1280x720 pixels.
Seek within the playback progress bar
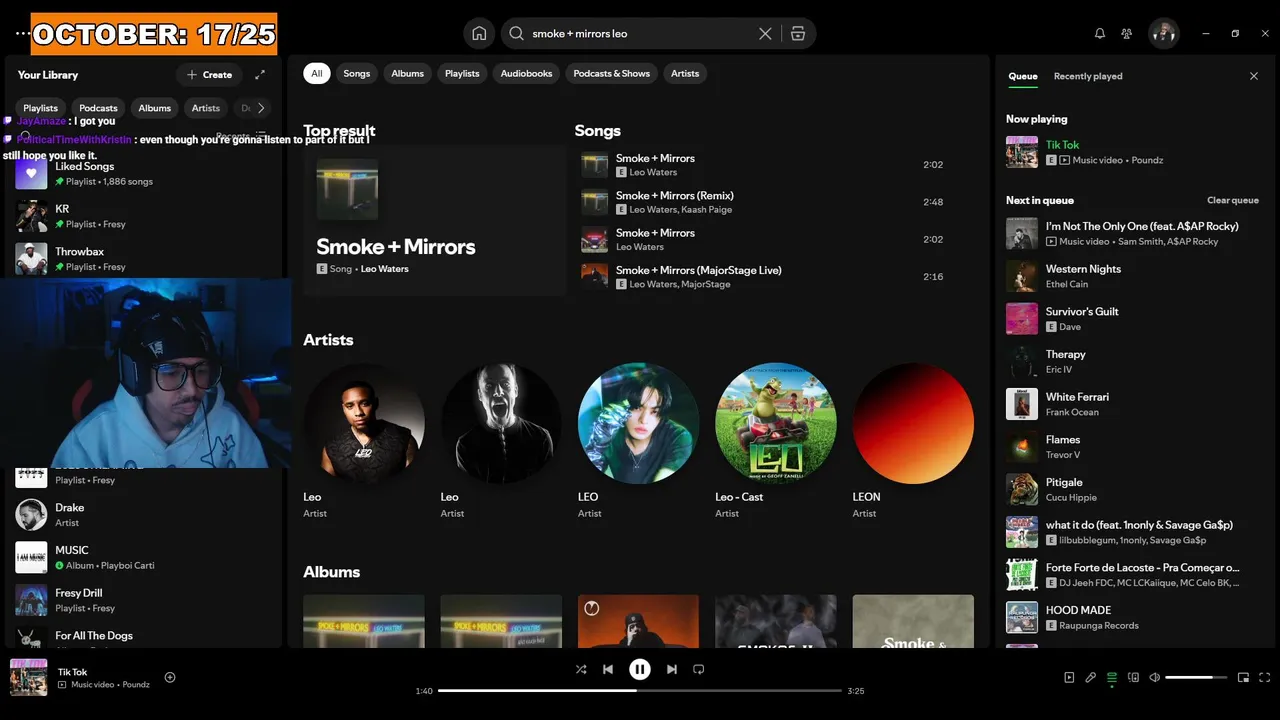640,691
